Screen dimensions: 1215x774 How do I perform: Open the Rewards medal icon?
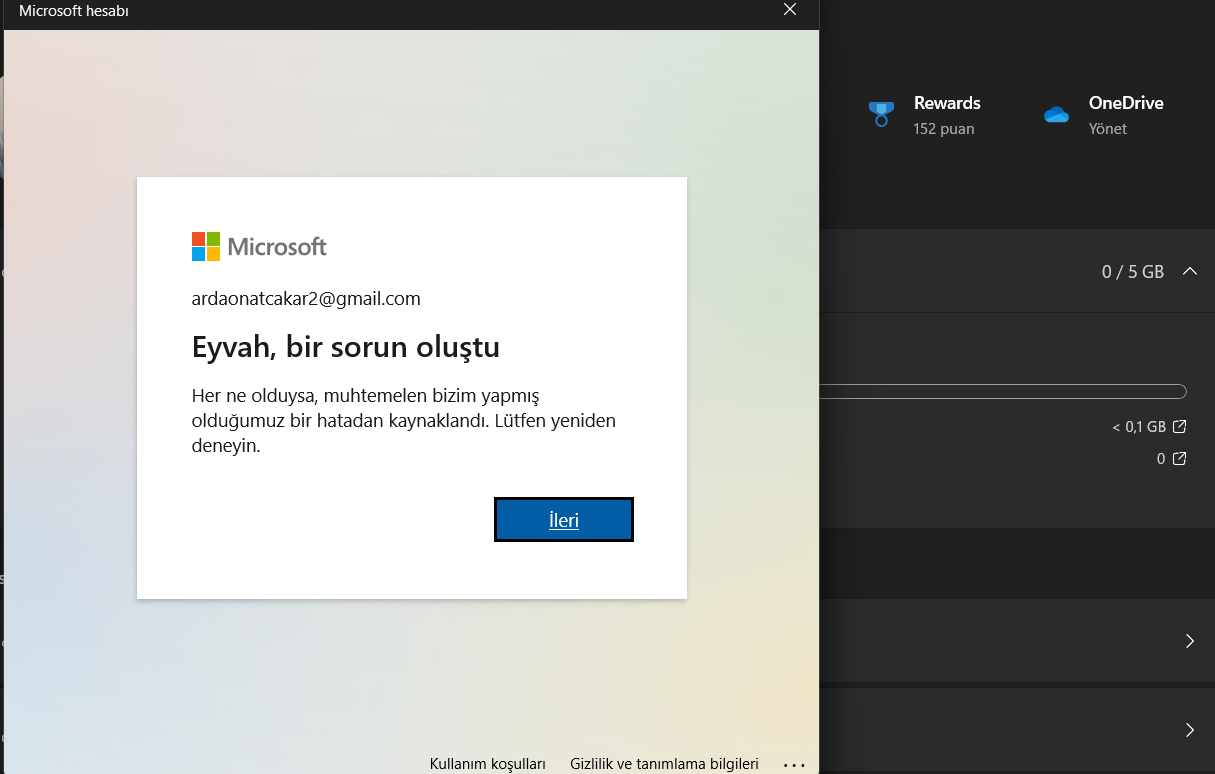click(881, 114)
